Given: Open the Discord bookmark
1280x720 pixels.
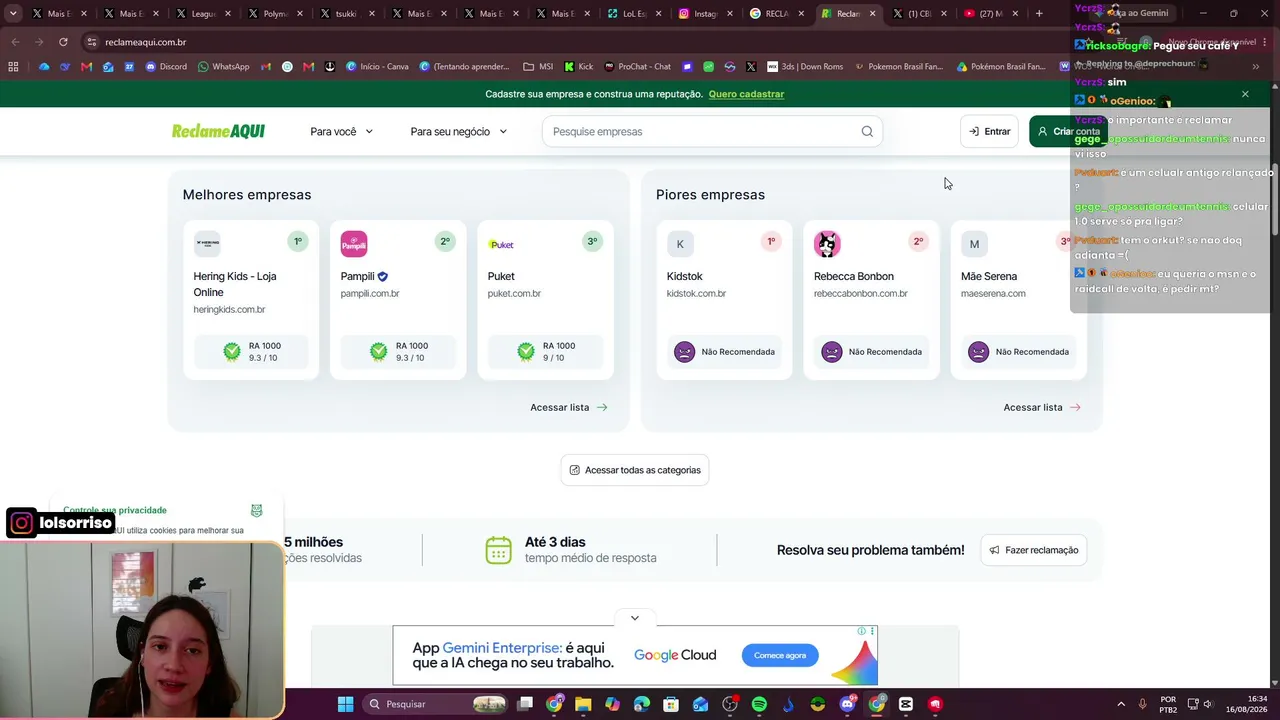Looking at the screenshot, I should (166, 67).
